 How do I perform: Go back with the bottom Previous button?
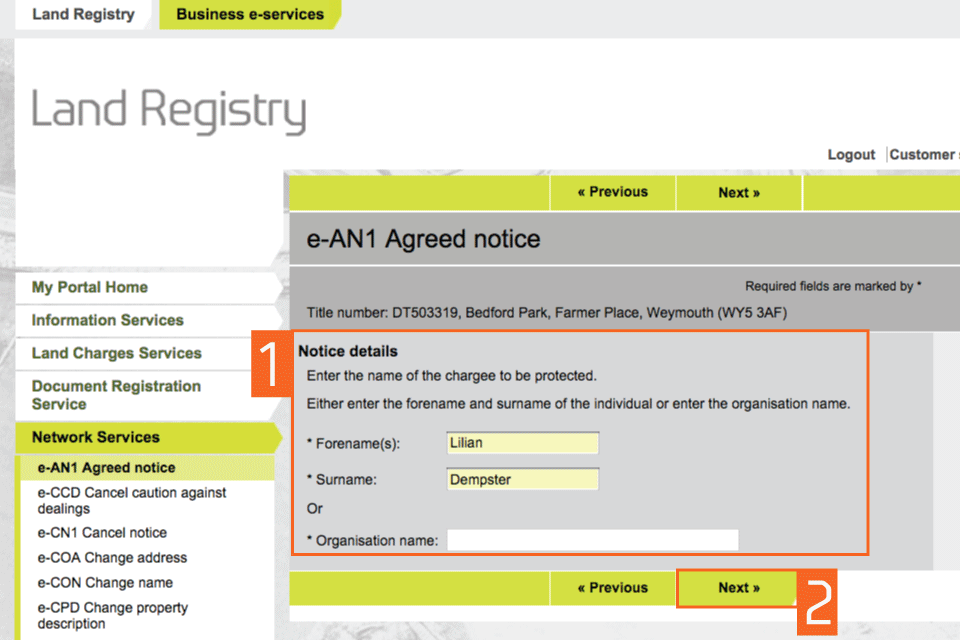pos(612,588)
